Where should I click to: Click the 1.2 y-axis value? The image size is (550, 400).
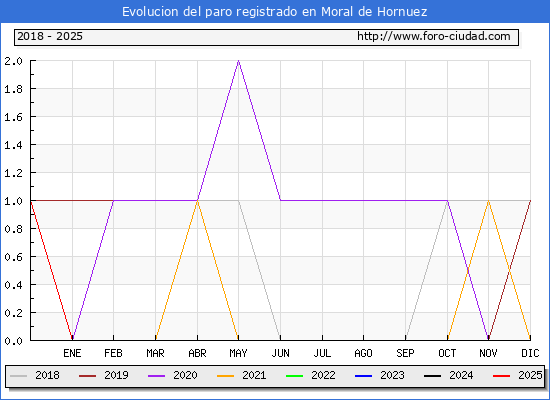click(13, 173)
